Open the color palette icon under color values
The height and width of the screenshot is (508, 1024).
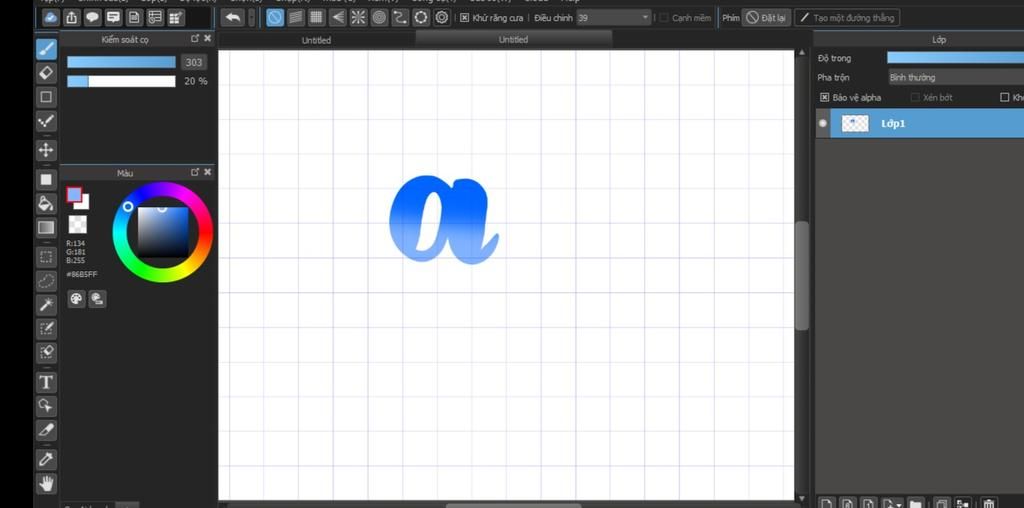[76, 299]
